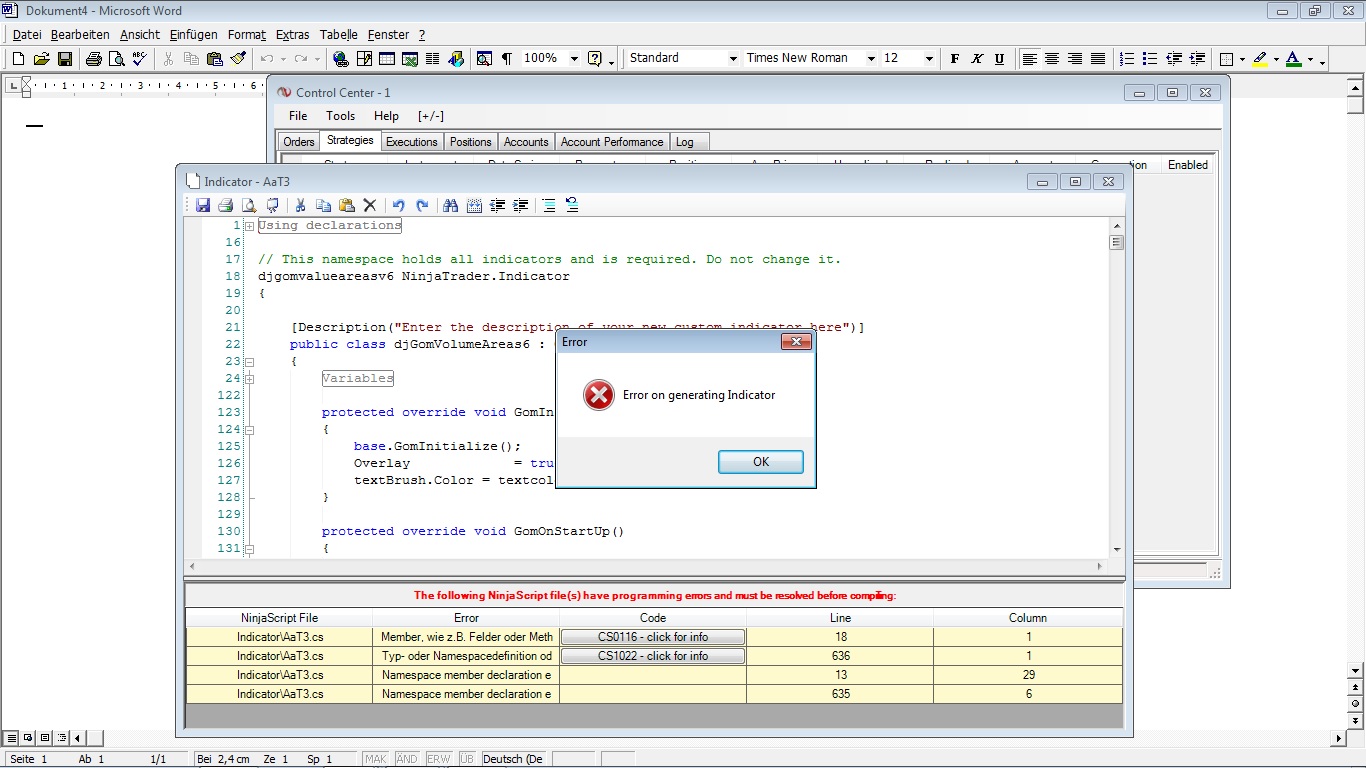
Task: Insert table from Word toolbar
Action: click(x=387, y=59)
